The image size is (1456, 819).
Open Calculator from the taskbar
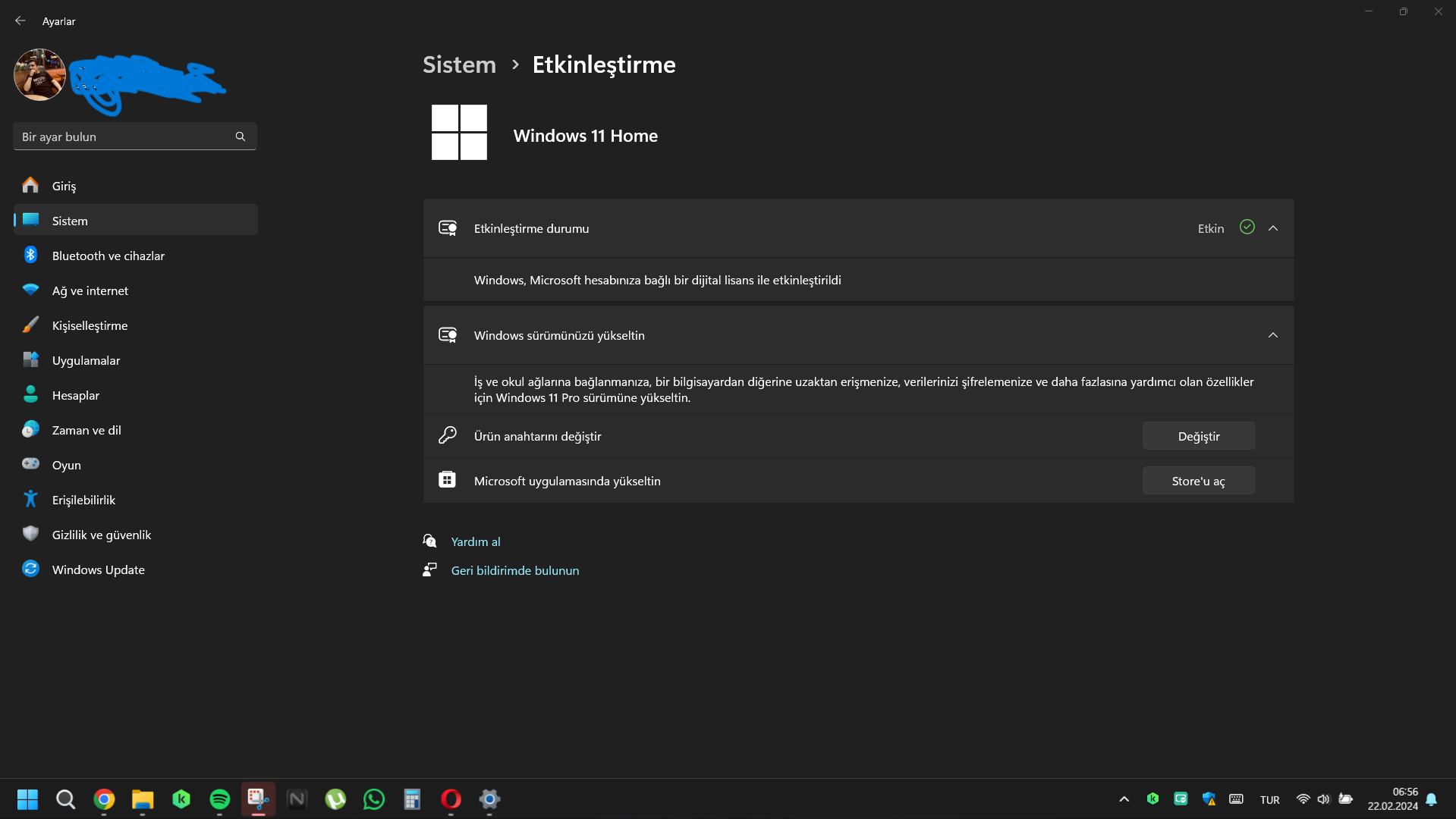coord(412,799)
